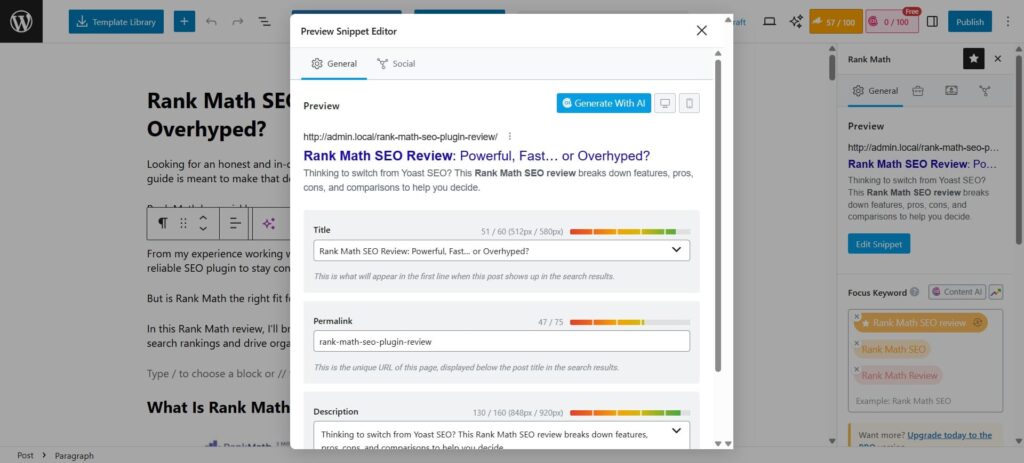
Task: Open the text alignment option
Action: [x=236, y=223]
